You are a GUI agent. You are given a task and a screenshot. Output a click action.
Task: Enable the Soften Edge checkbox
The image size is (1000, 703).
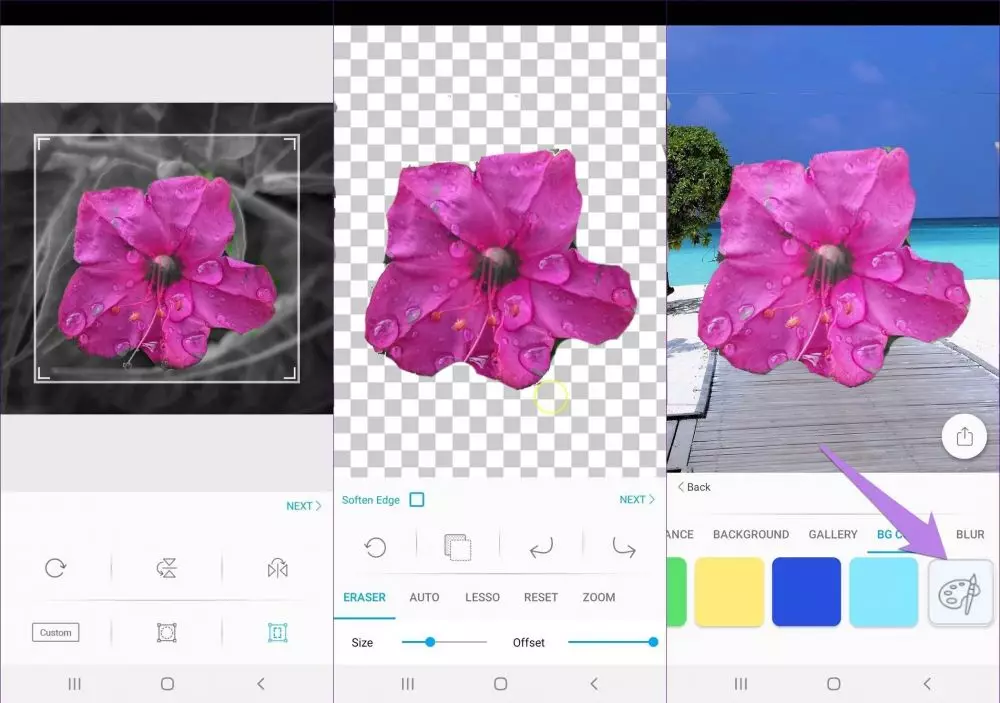tap(417, 500)
